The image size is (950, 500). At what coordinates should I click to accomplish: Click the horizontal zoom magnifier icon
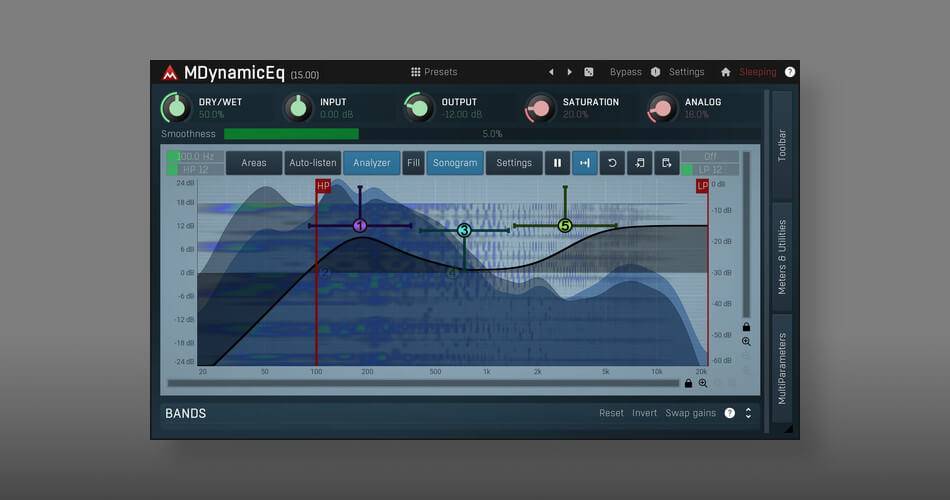703,383
